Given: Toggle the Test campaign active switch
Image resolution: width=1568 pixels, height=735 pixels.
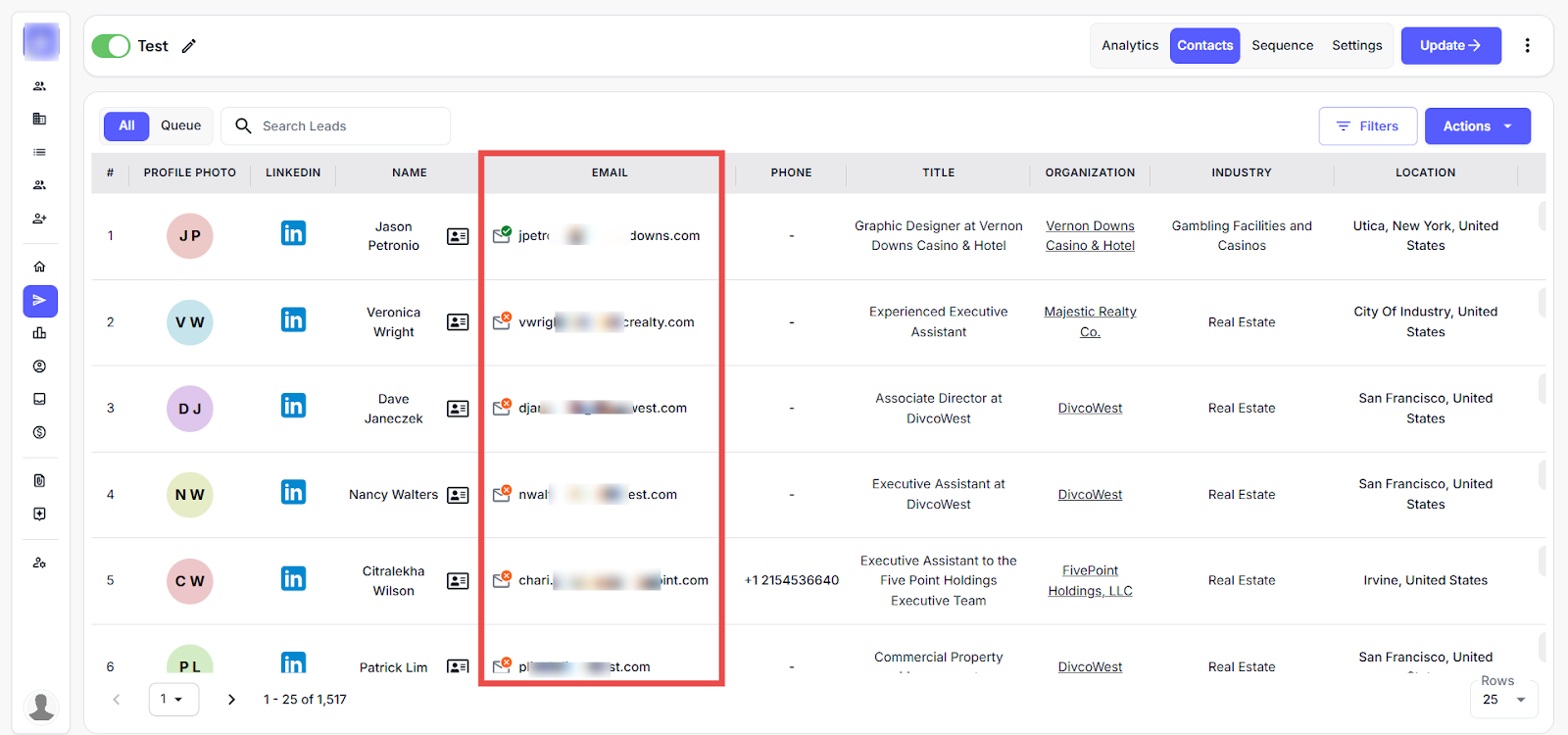Looking at the screenshot, I should coord(111,46).
